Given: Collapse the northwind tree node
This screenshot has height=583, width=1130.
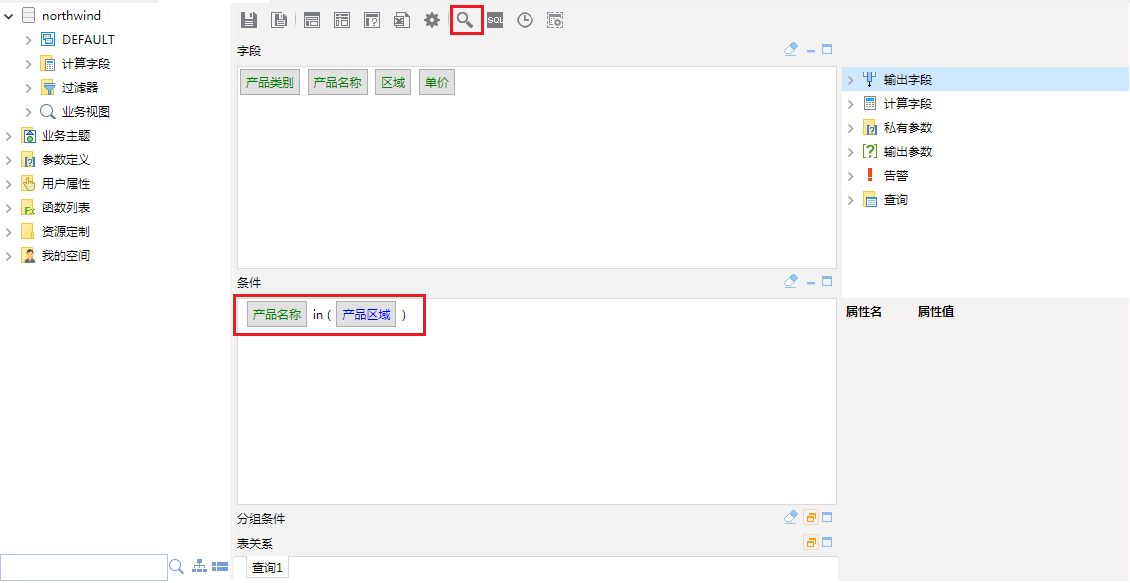Looking at the screenshot, I should click(9, 15).
